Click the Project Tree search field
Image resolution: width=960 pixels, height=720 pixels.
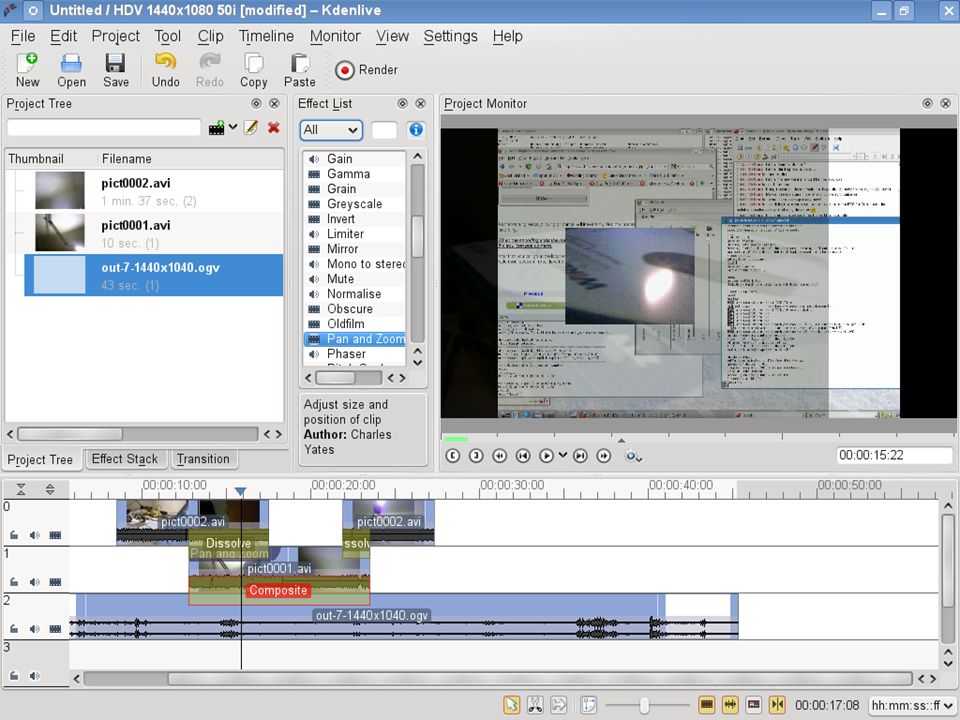[104, 128]
